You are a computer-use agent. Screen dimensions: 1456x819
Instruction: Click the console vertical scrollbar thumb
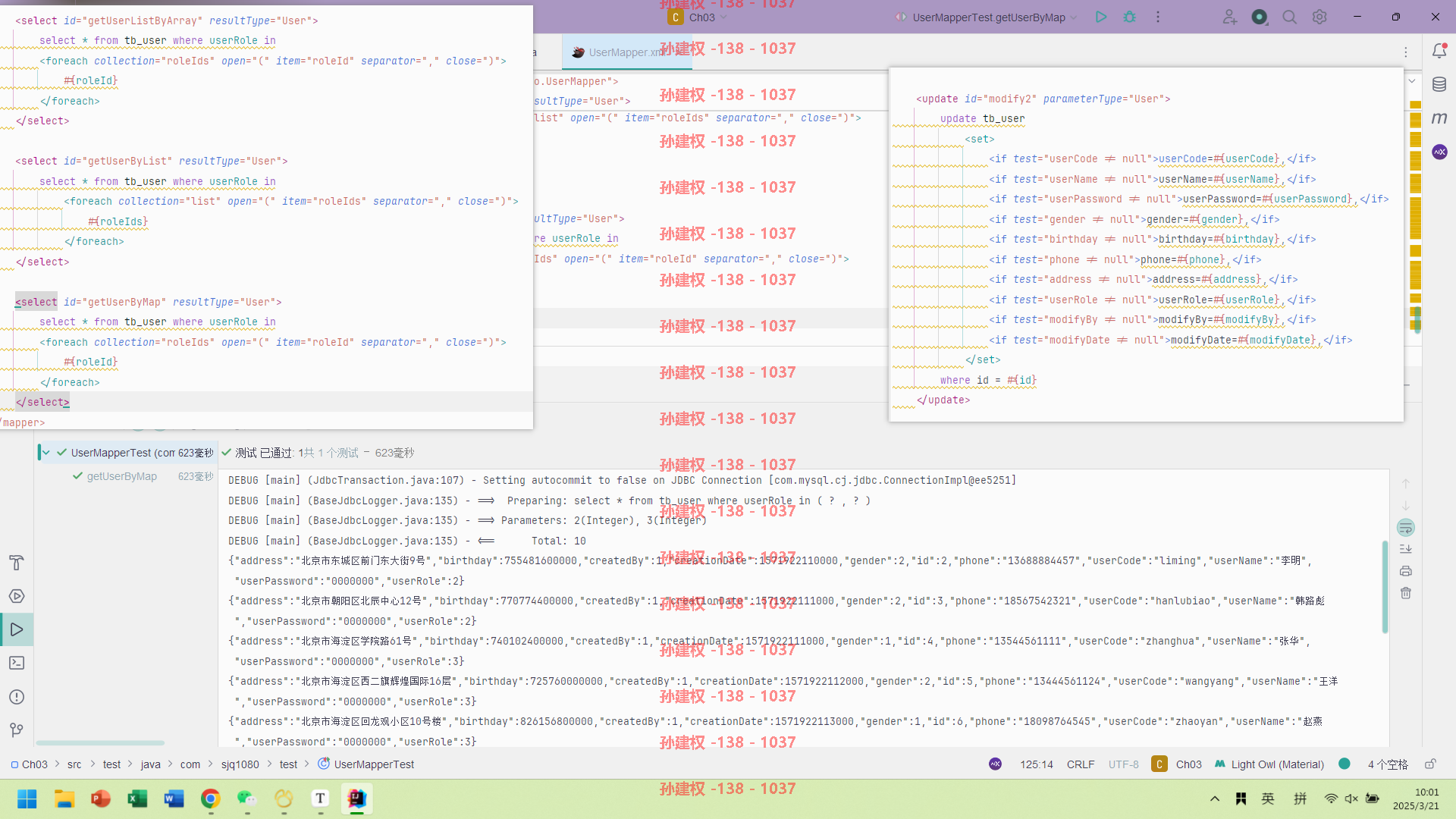click(1385, 587)
